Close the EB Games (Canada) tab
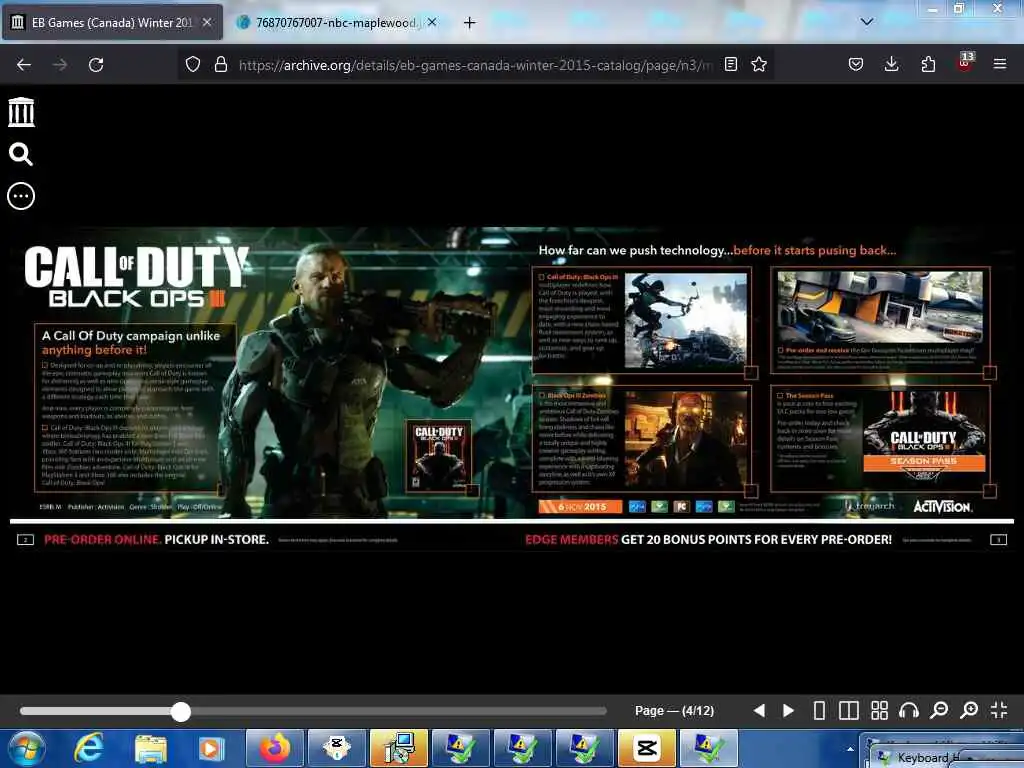This screenshot has width=1024, height=768. [x=207, y=22]
